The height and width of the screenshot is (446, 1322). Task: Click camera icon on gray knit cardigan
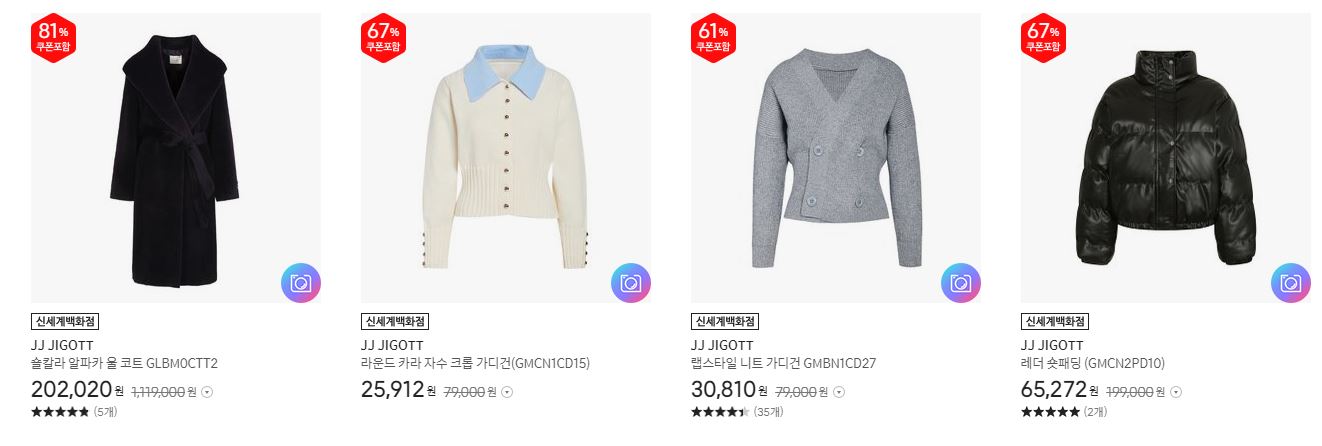pyautogui.click(x=960, y=283)
